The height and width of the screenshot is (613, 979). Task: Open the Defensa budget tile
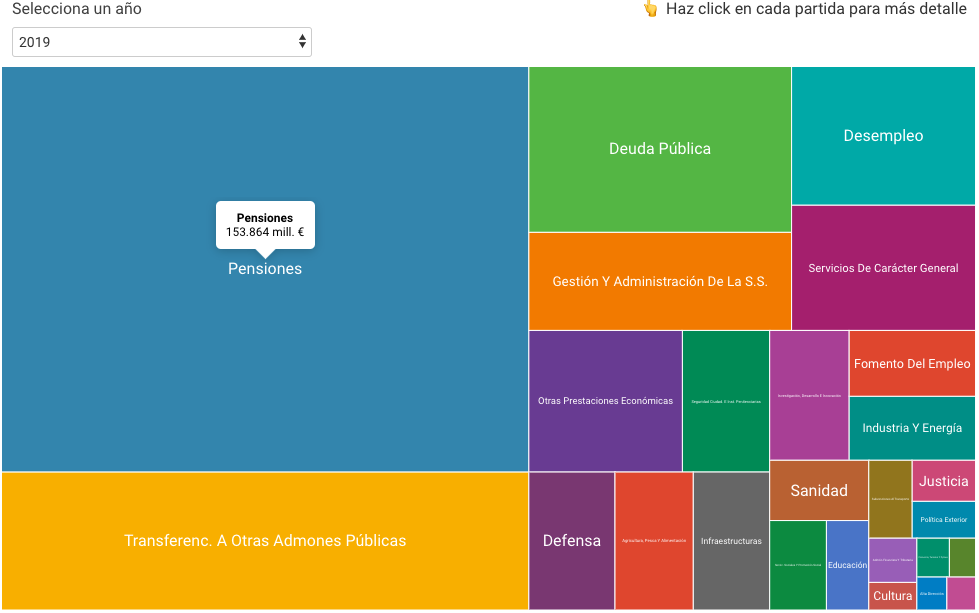click(x=572, y=541)
